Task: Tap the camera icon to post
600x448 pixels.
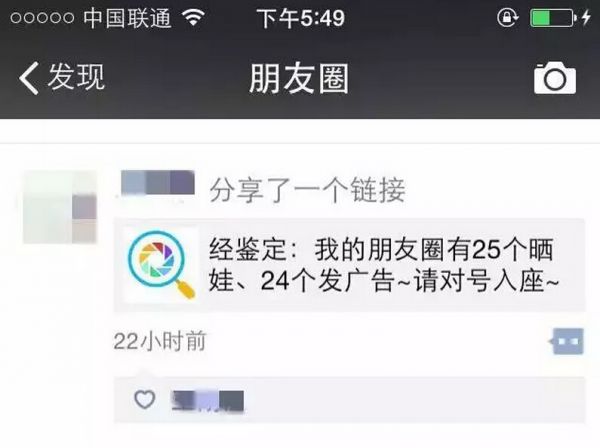Action: tap(554, 78)
